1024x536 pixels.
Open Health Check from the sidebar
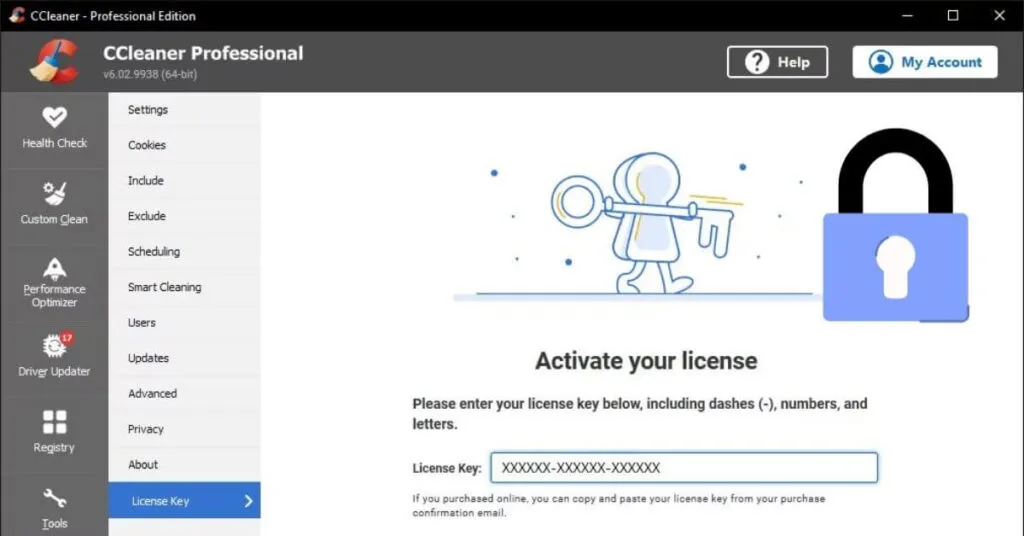[54, 129]
